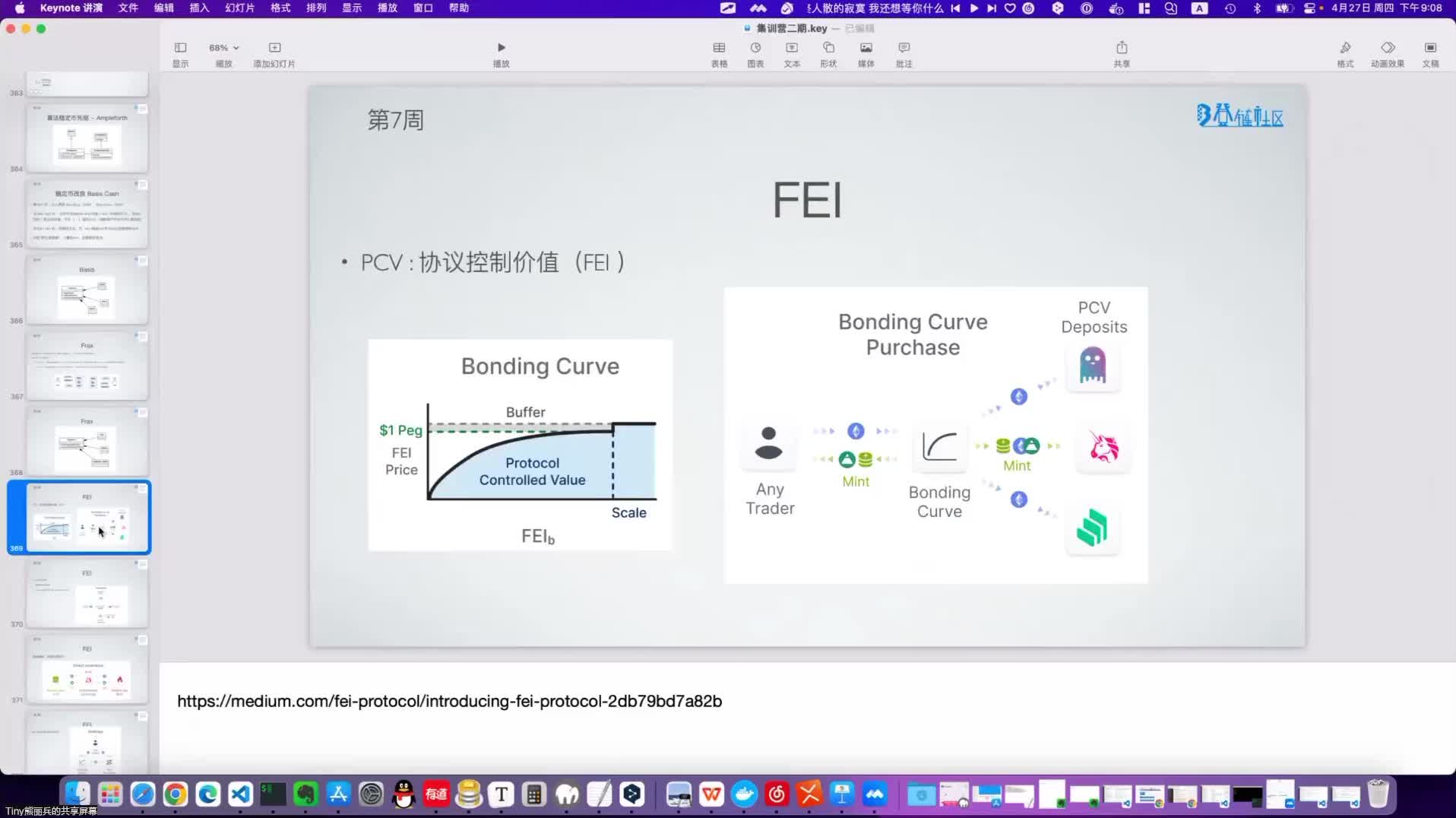Open Keynote from the Dock
This screenshot has width=1456, height=818.
click(842, 794)
